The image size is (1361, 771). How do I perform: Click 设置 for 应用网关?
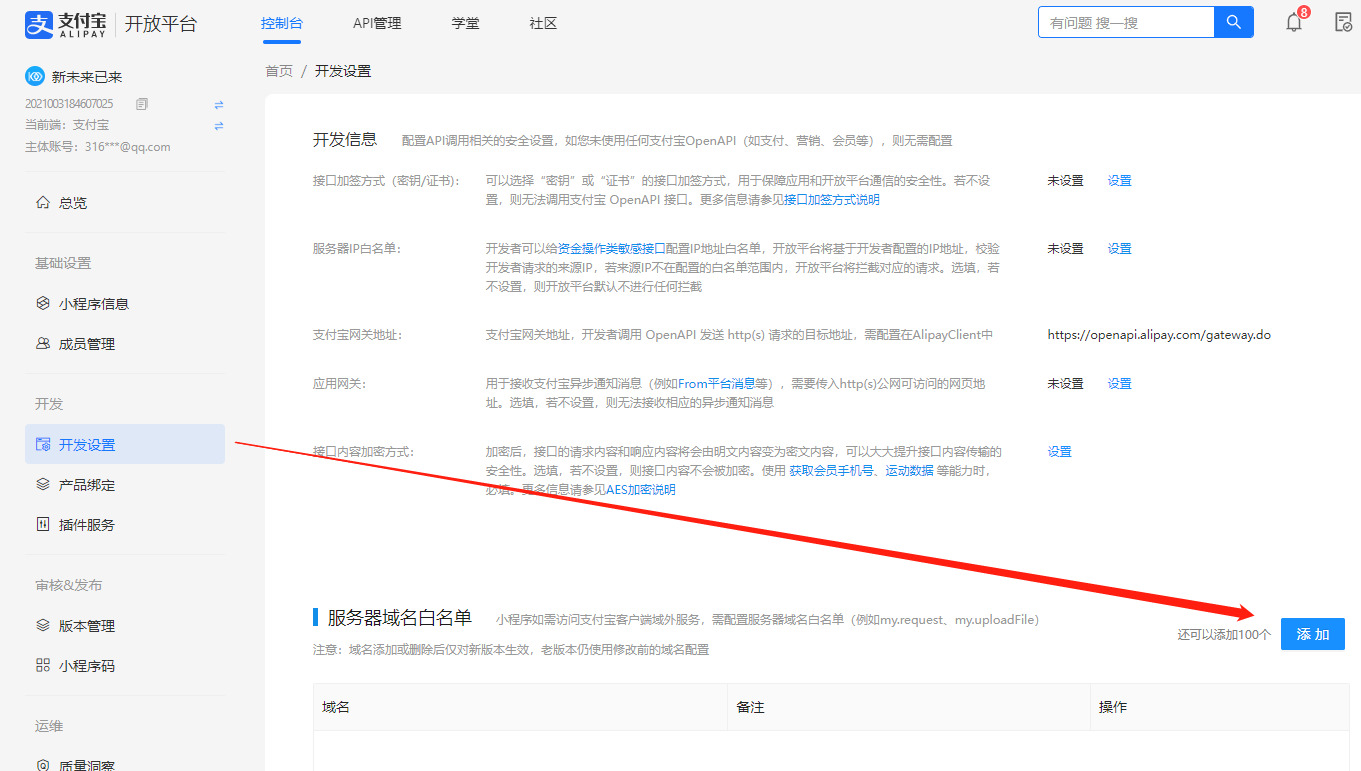[1119, 384]
